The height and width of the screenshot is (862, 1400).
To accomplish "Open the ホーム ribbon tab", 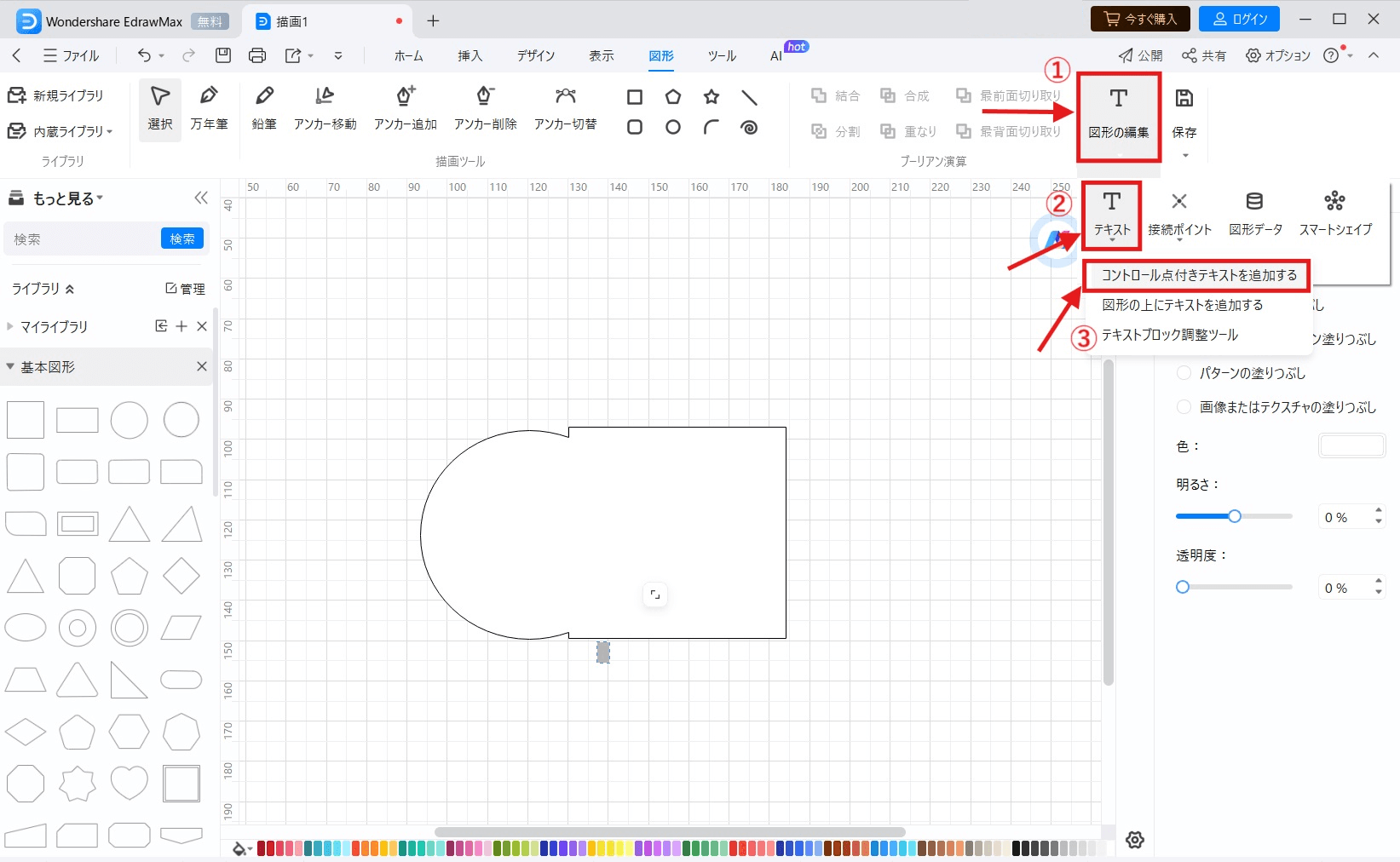I will (x=408, y=55).
